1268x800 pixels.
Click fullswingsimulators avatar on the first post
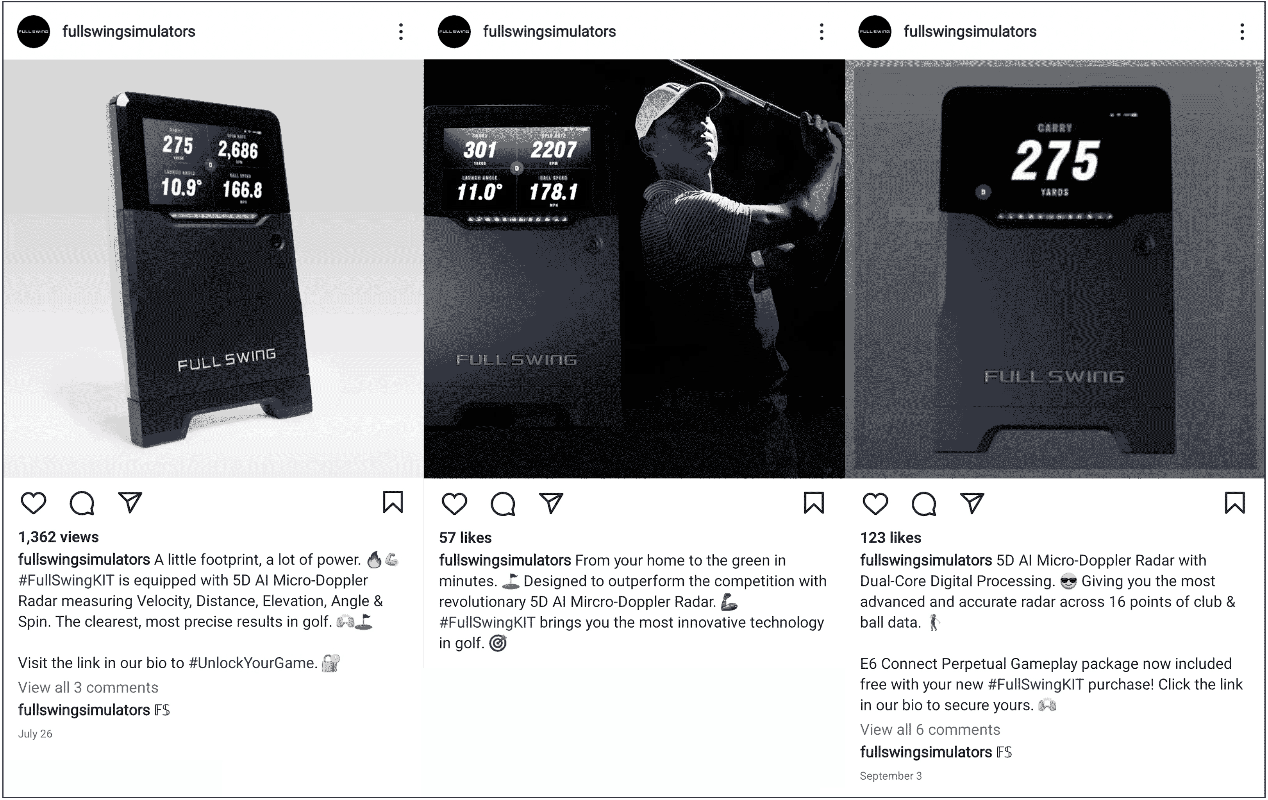click(33, 31)
